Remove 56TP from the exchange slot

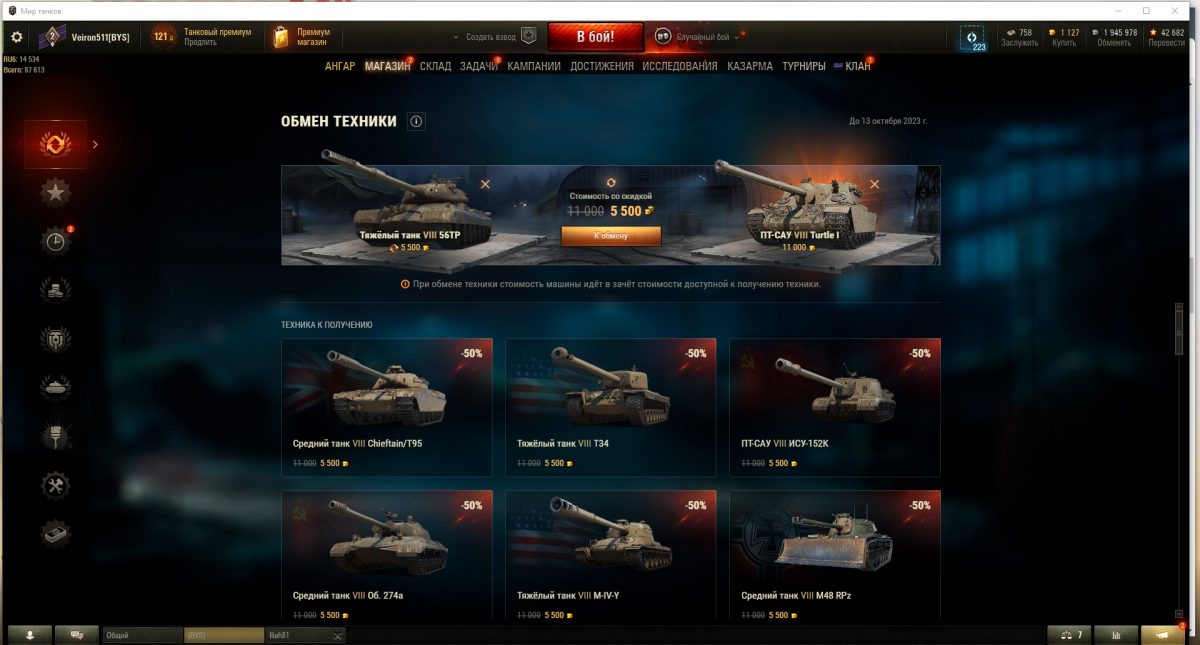click(485, 184)
